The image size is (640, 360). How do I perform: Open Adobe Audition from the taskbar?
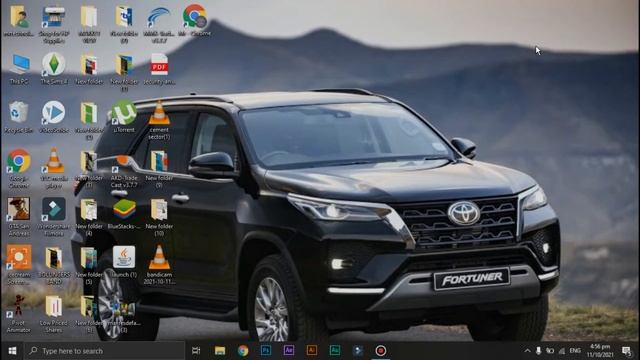[335, 351]
